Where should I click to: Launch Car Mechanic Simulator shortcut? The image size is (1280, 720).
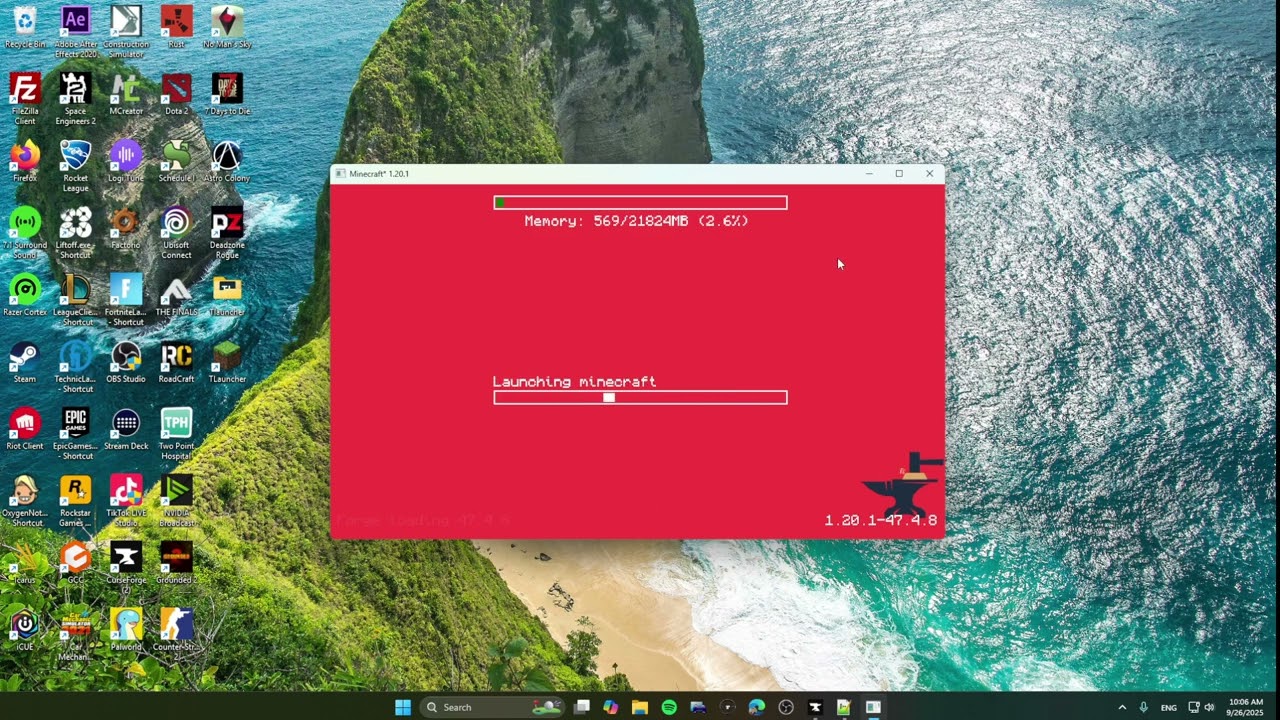pos(76,634)
